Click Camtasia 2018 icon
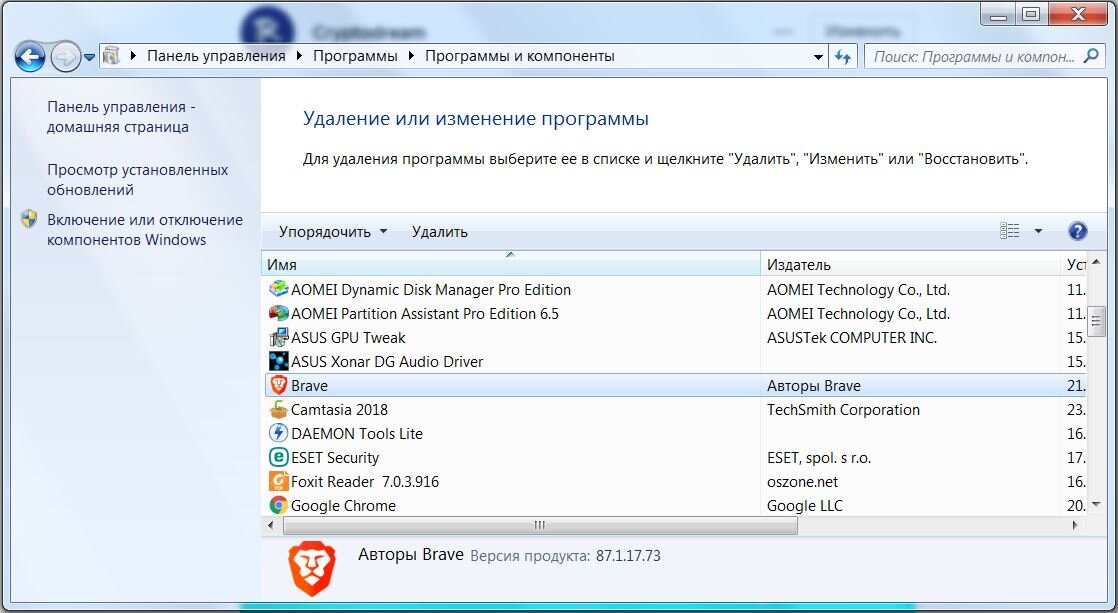This screenshot has height=613, width=1118. [278, 409]
